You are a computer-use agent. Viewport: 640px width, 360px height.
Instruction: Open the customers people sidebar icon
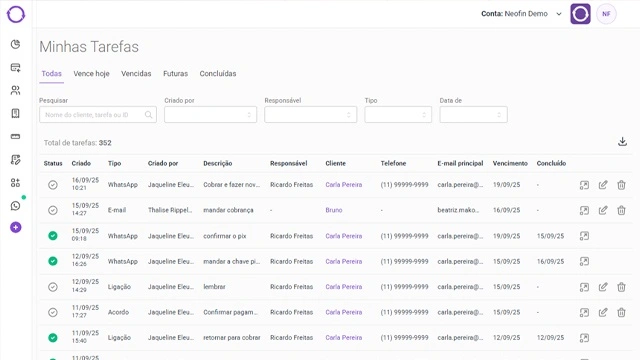16,90
